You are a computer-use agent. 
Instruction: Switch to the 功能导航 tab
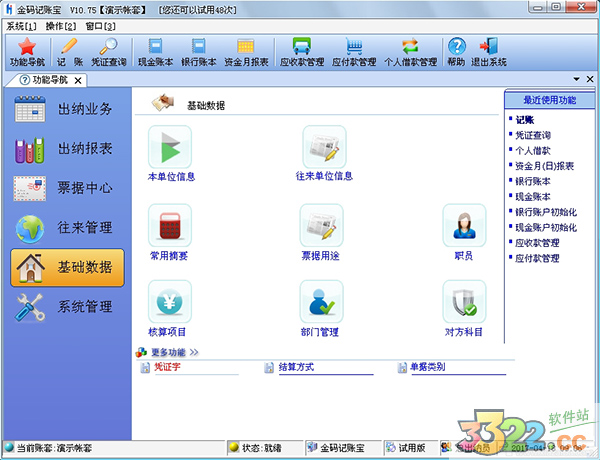tap(44, 80)
